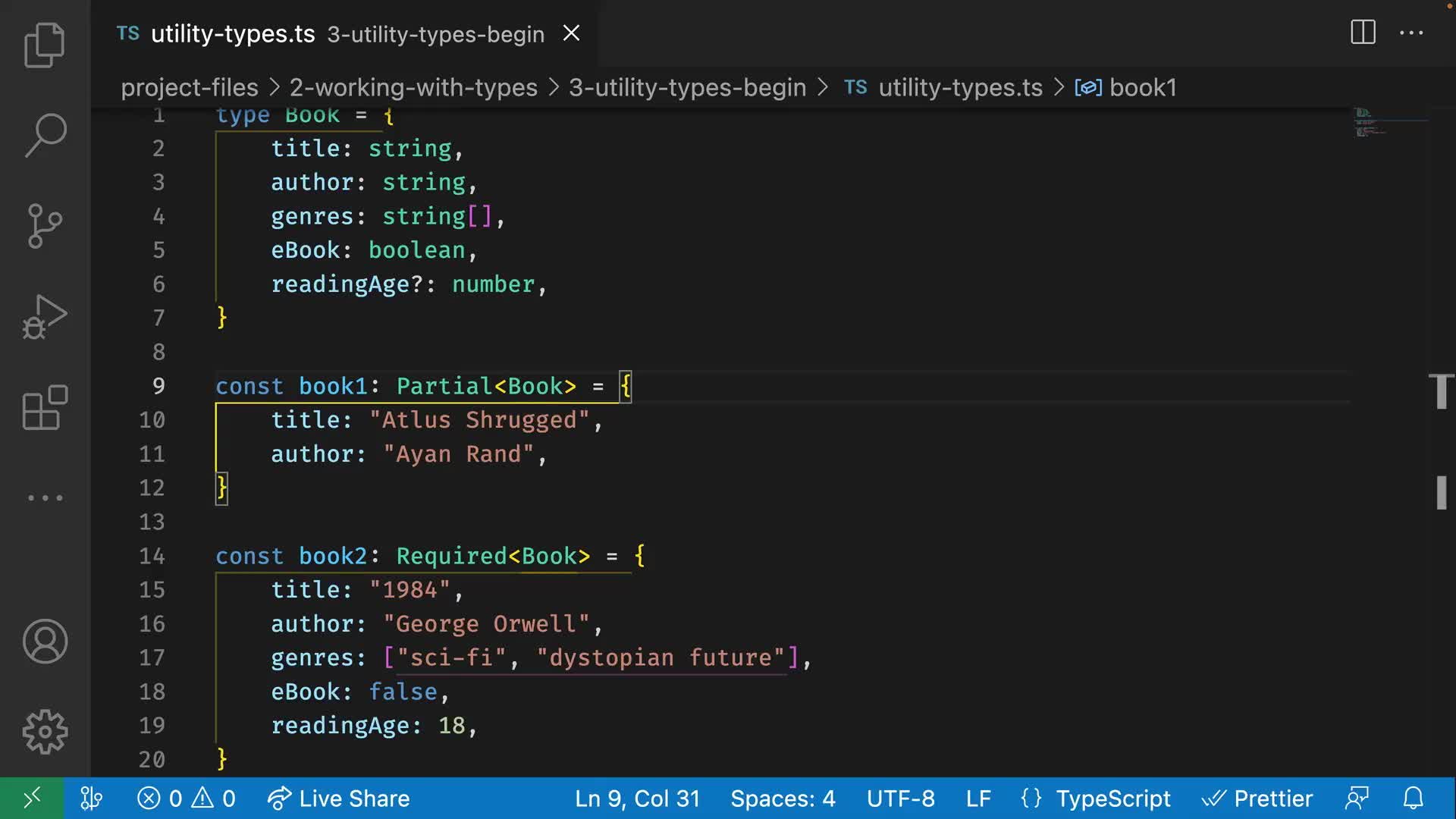Toggle the notifications bell
Viewport: 1456px width, 819px height.
(1414, 798)
